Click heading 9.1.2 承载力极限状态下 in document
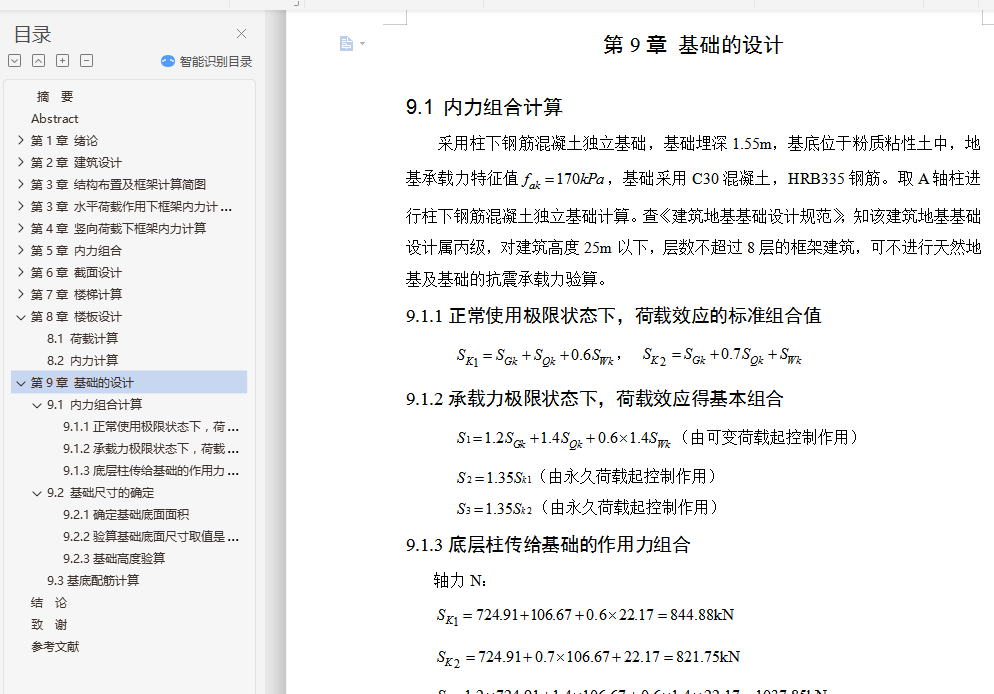994x694 pixels. coord(595,399)
